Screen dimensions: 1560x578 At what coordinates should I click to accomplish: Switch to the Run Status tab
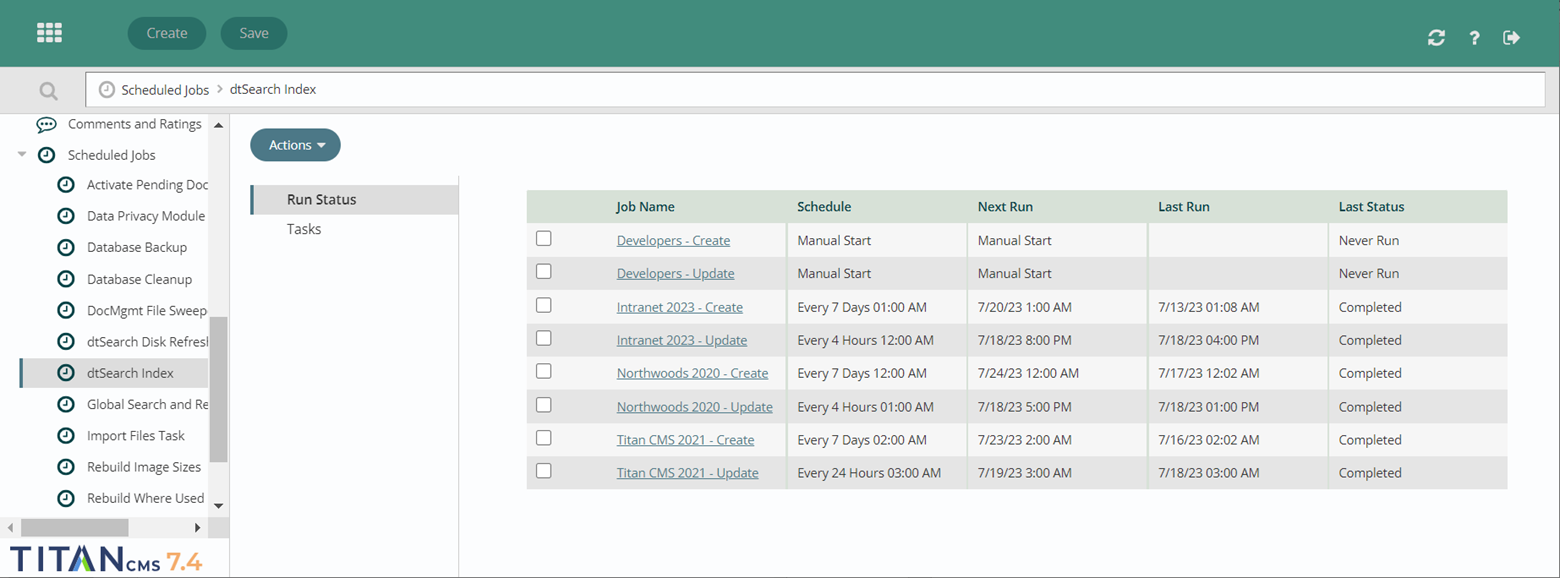click(x=355, y=199)
